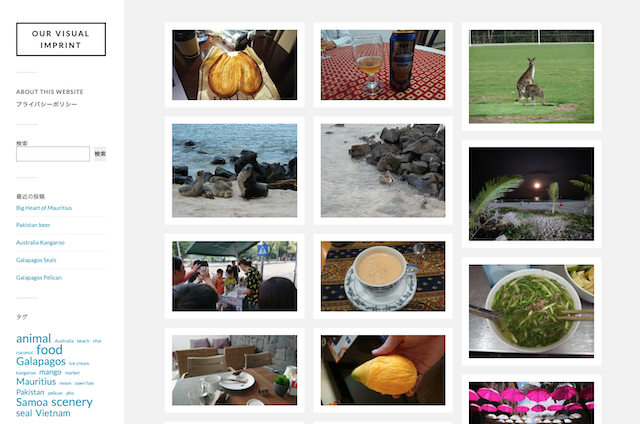The height and width of the screenshot is (424, 640).
Task: Open the Pakistan beer post link
Action: click(x=33, y=225)
